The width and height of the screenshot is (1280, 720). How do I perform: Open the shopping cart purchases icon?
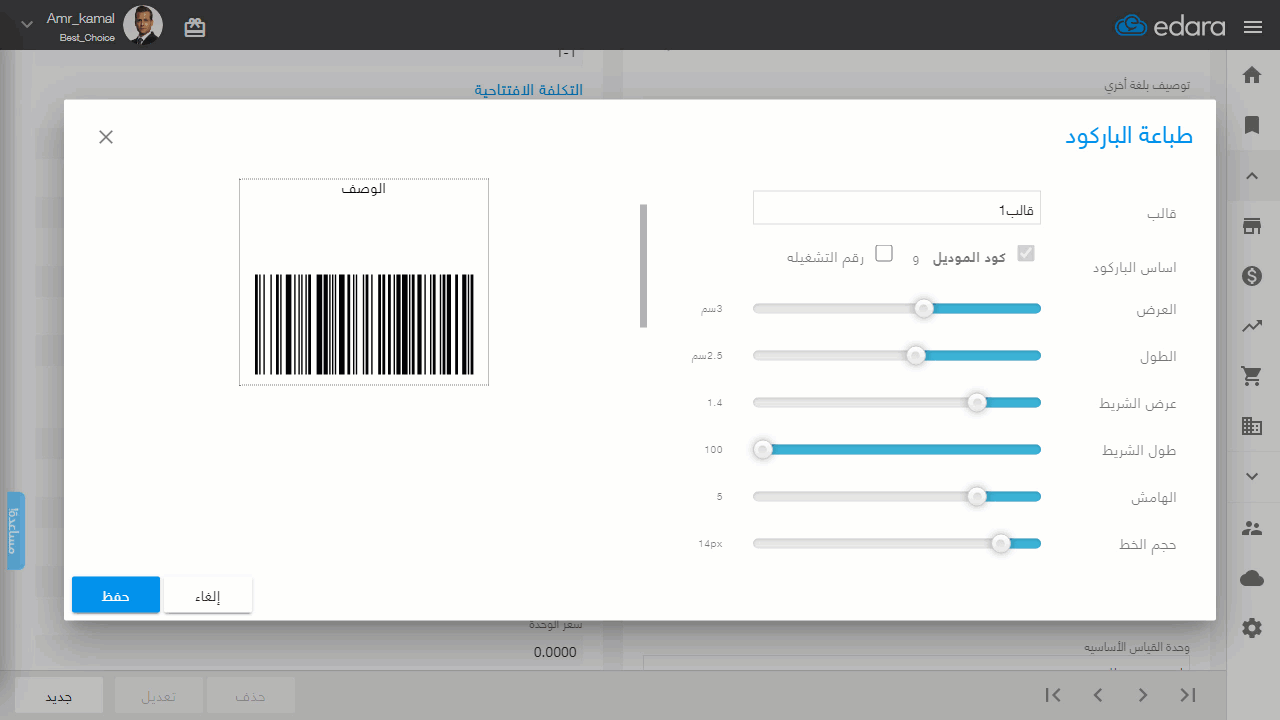pyautogui.click(x=1251, y=376)
